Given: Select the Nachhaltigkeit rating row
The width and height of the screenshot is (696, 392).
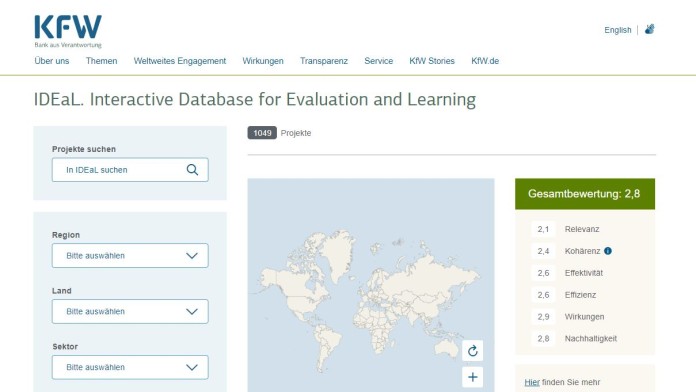Looking at the screenshot, I should [x=585, y=338].
